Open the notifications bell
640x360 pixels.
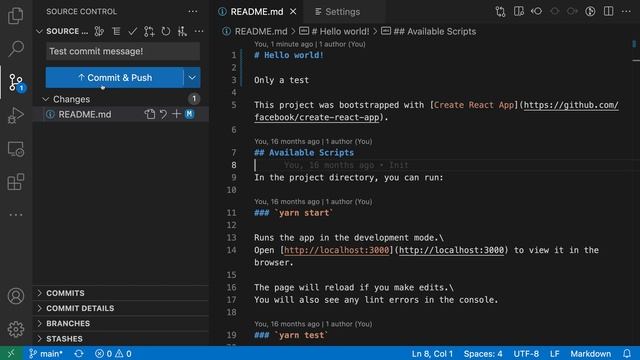point(627,353)
